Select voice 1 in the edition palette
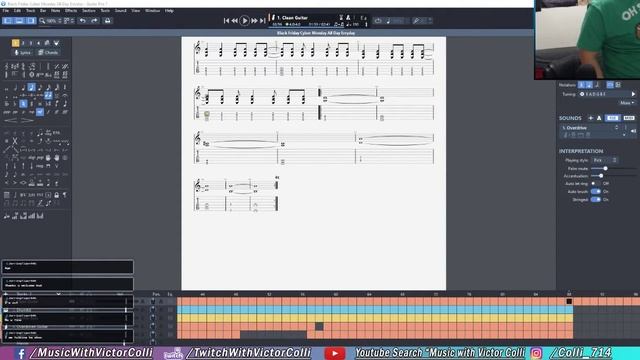The height and width of the screenshot is (360, 640). [x=16, y=43]
